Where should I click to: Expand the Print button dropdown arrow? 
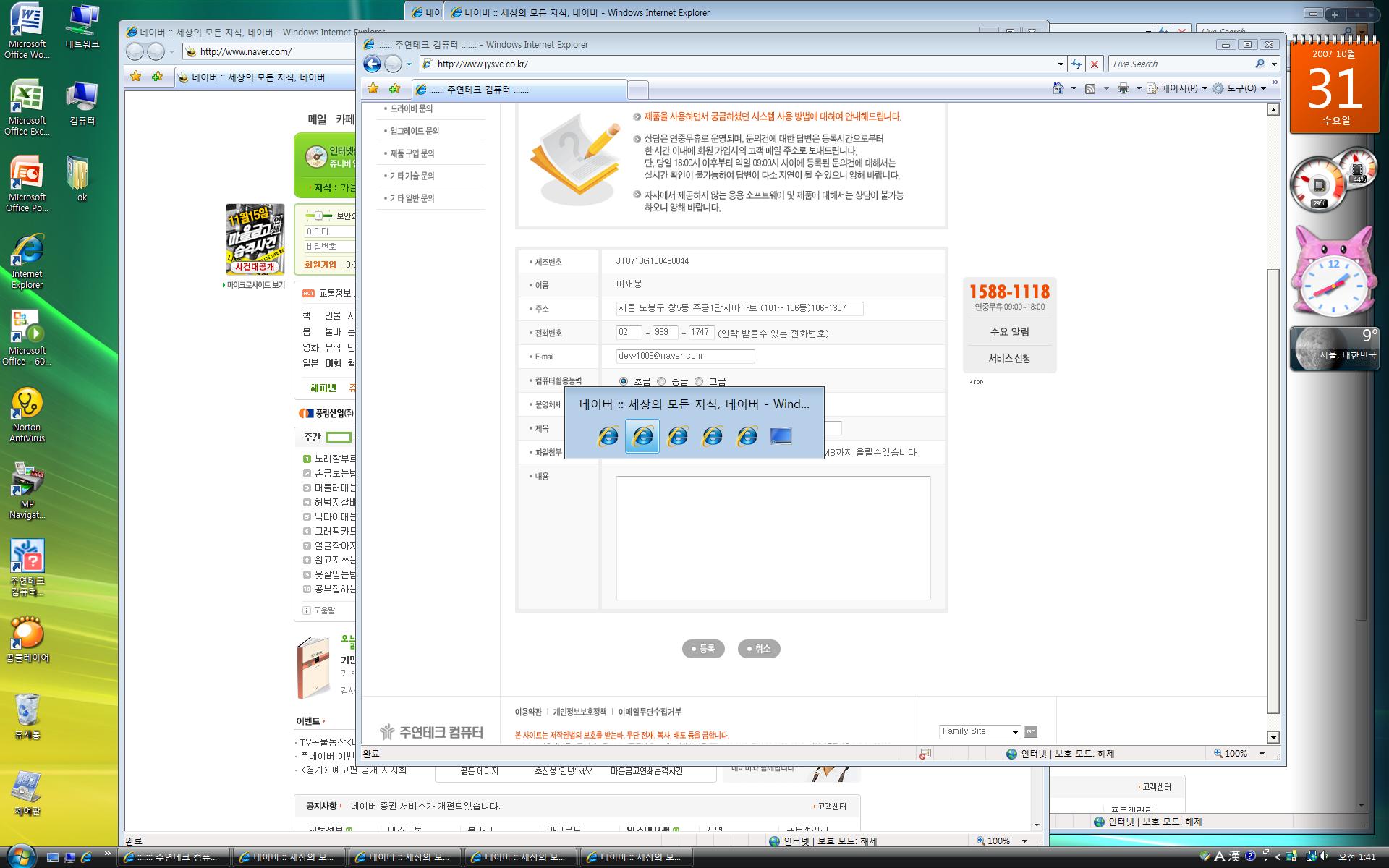tap(1138, 88)
